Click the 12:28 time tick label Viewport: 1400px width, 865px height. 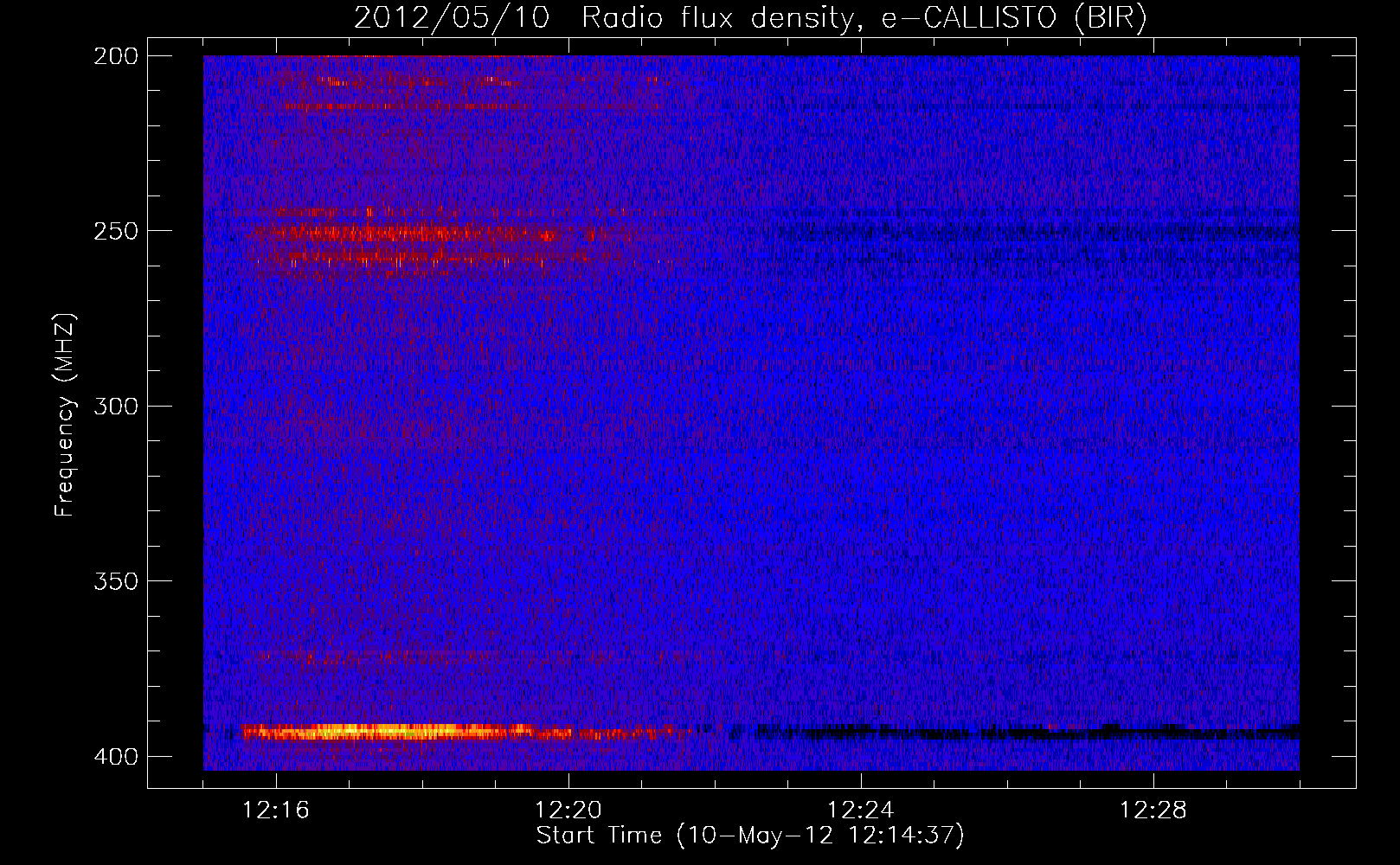point(1153,811)
